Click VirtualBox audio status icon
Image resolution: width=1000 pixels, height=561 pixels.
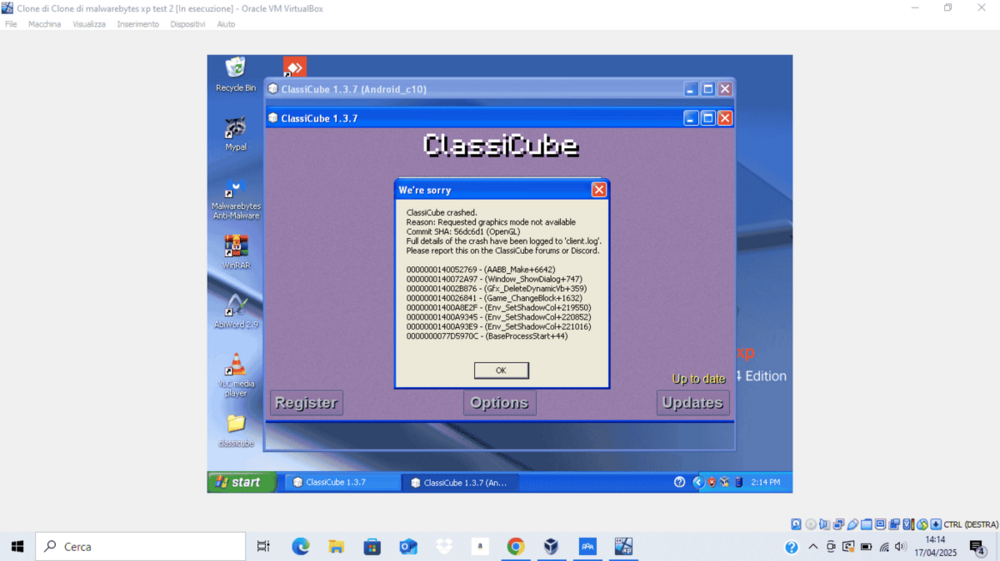point(825,525)
